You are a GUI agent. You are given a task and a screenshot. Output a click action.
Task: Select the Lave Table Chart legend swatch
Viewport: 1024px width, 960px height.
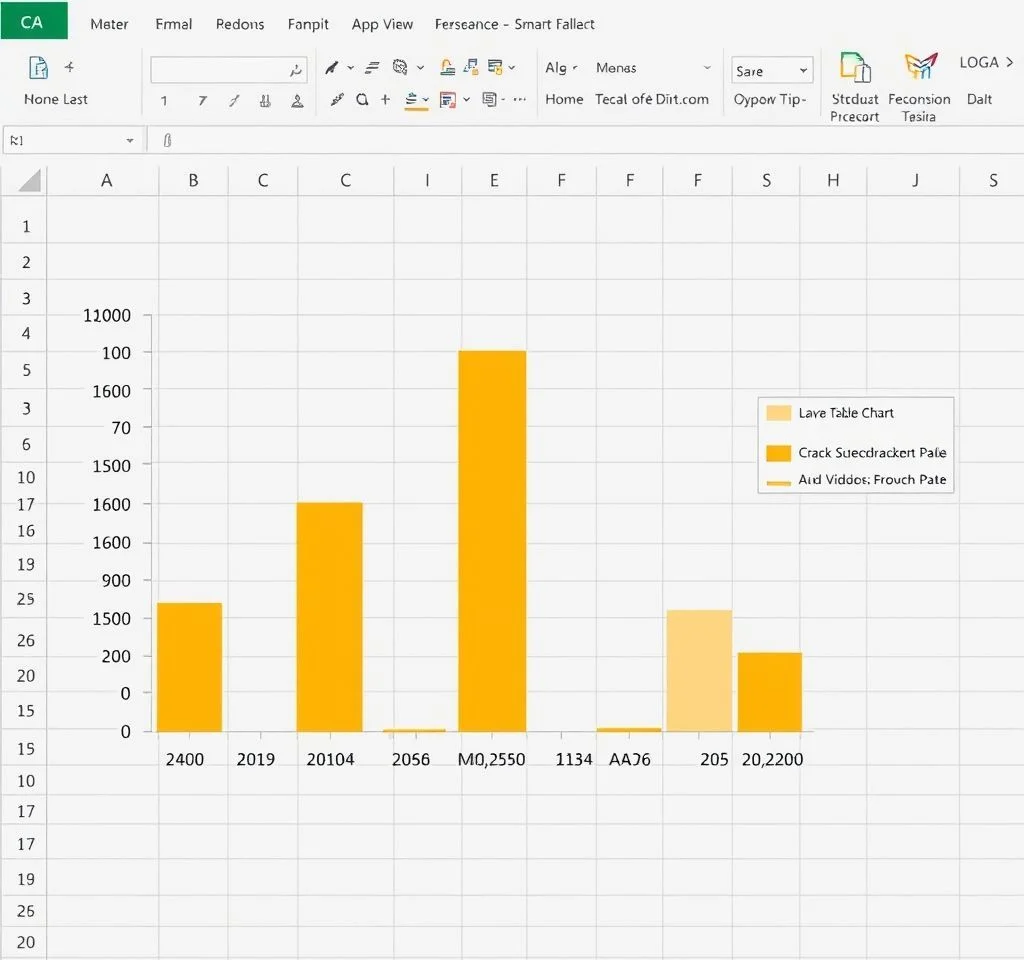click(778, 413)
